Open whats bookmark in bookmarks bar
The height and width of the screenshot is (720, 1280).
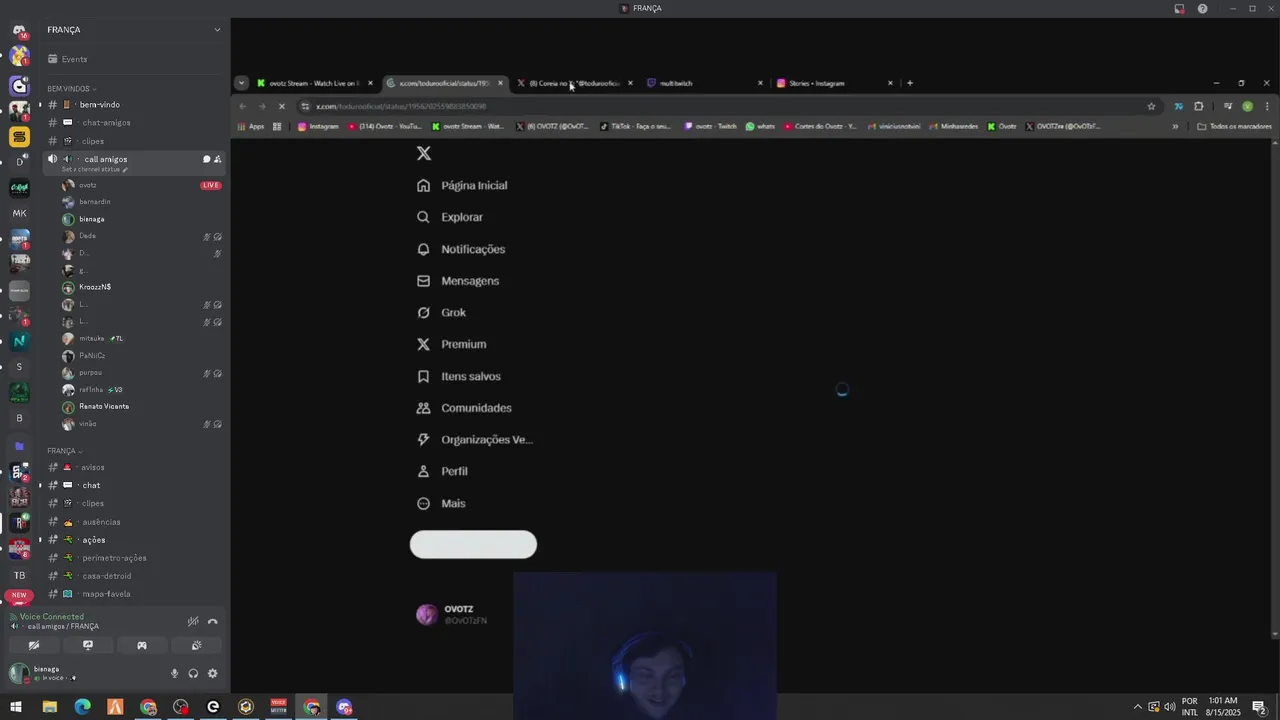coord(760,126)
